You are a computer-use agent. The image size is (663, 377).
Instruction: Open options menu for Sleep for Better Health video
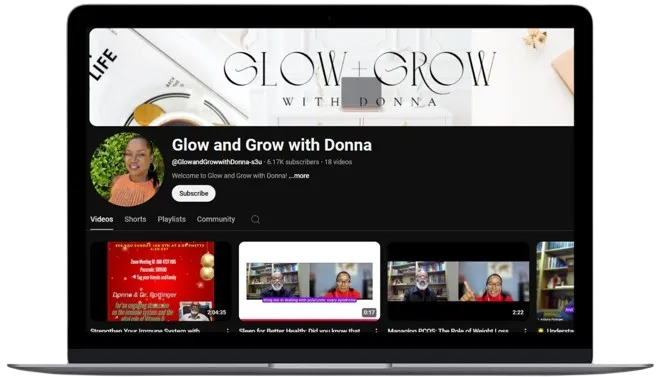point(376,331)
